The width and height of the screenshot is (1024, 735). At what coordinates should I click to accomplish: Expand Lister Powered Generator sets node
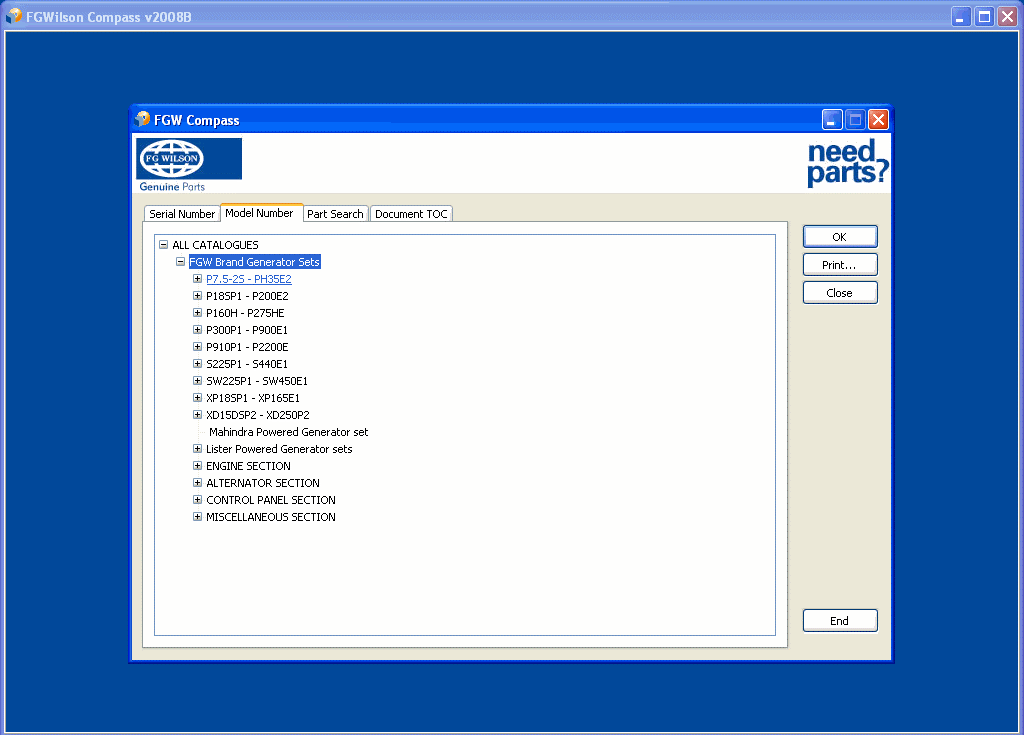[x=197, y=449]
